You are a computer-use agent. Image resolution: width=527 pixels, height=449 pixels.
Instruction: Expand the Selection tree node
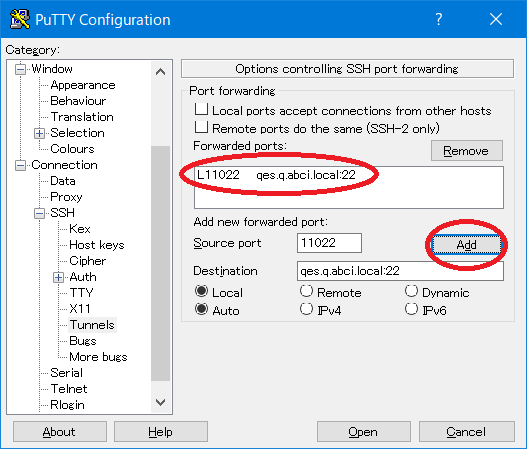[39, 133]
